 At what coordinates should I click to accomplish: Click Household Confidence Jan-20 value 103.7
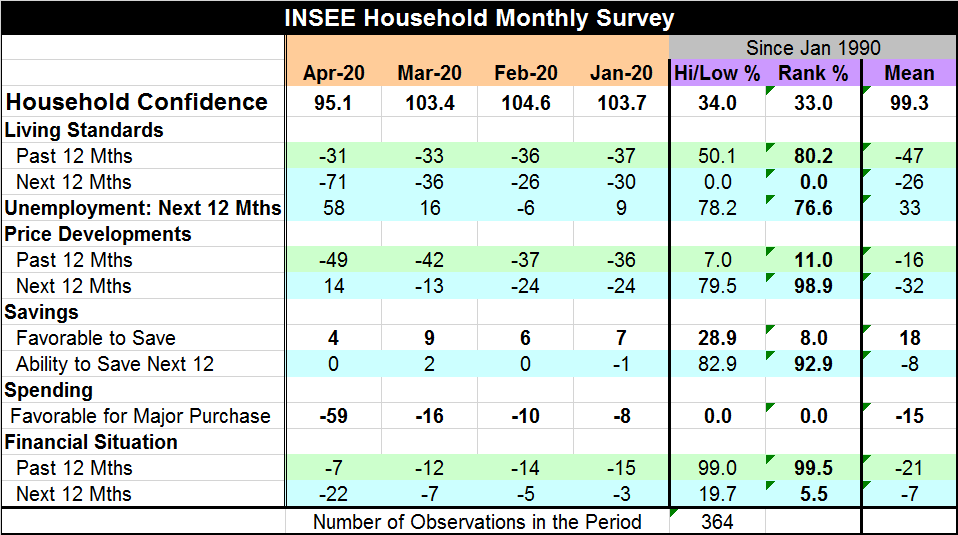coord(621,103)
